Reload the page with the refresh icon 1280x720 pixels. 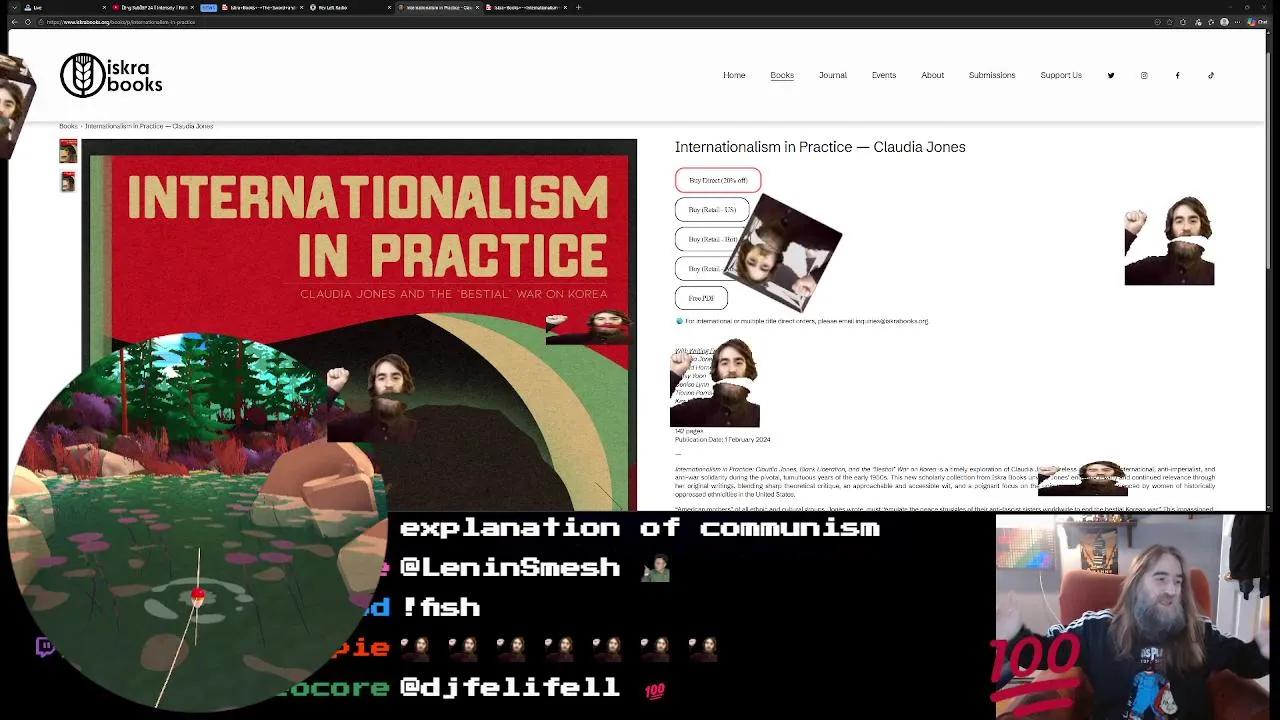(27, 22)
